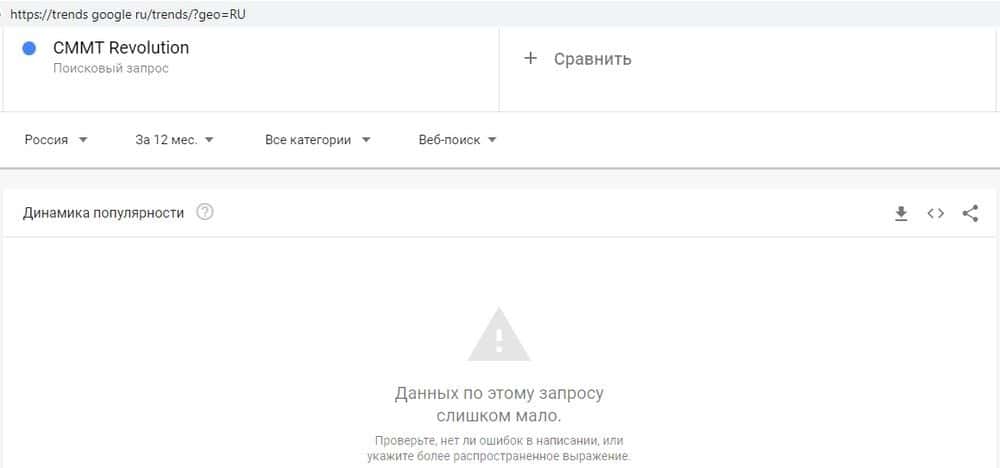The width and height of the screenshot is (1000, 468).
Task: Download the Динамика популярности data as CSV
Action: (x=901, y=214)
